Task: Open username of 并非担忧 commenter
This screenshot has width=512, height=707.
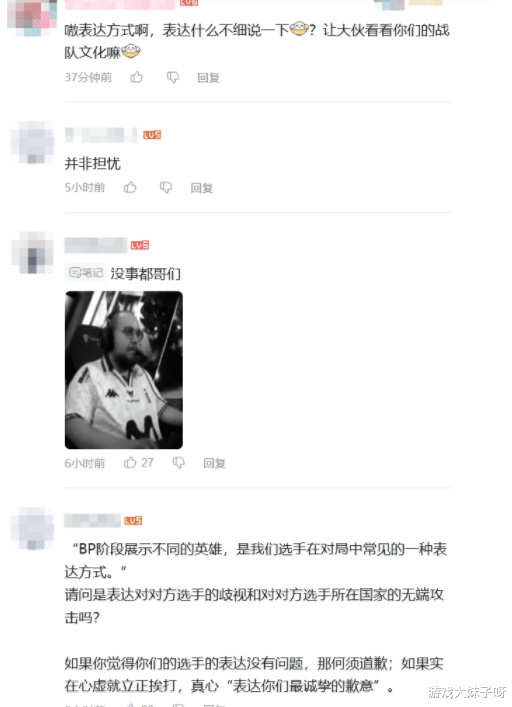Action: (x=101, y=135)
